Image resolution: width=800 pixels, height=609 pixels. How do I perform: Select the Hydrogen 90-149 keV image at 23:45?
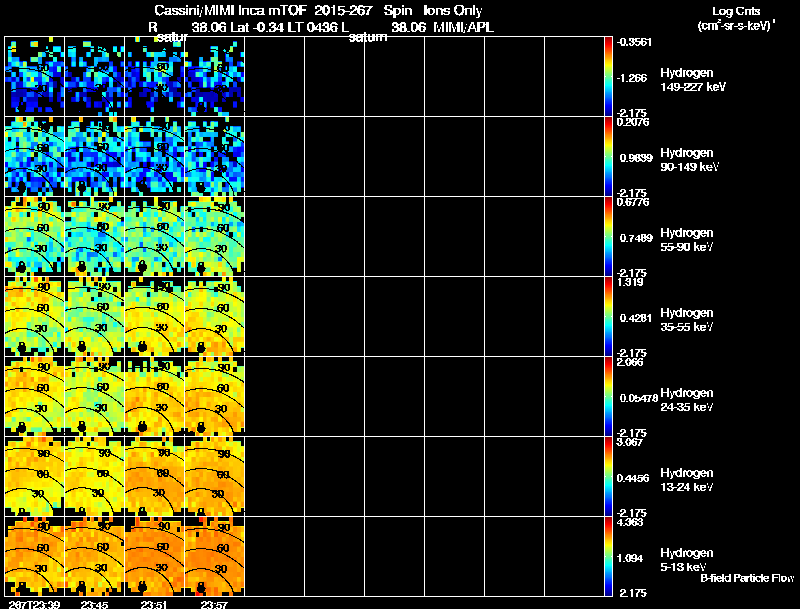point(94,156)
